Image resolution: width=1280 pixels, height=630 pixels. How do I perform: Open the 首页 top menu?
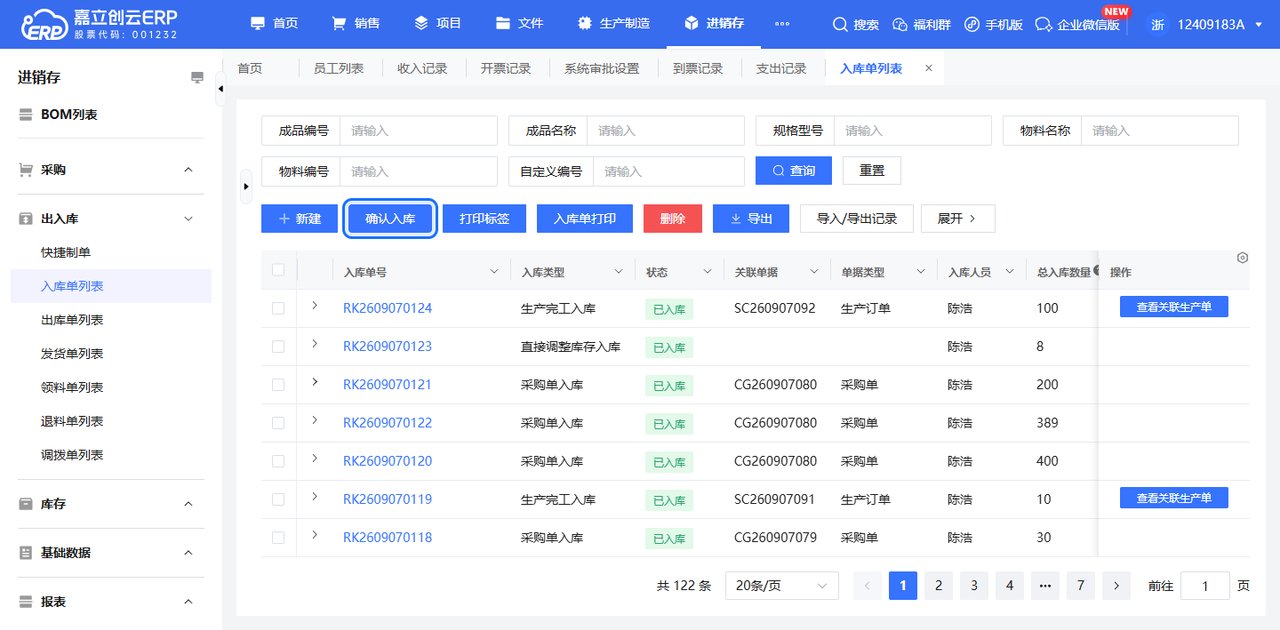(274, 23)
